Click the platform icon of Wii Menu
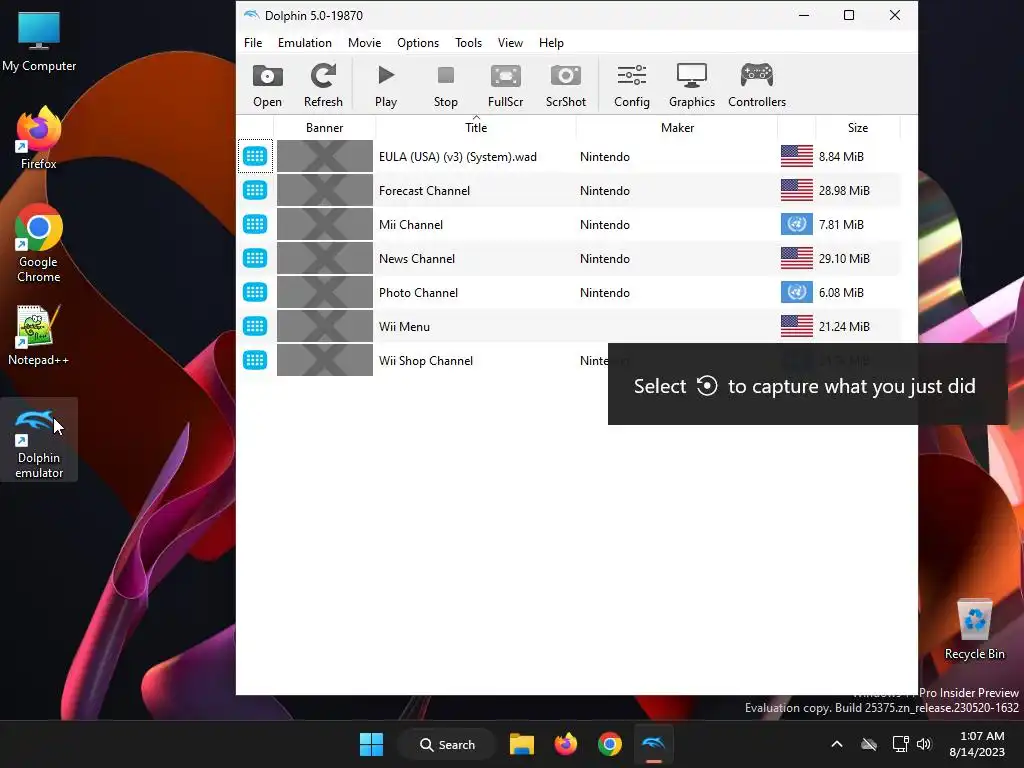1024x768 pixels. [255, 326]
